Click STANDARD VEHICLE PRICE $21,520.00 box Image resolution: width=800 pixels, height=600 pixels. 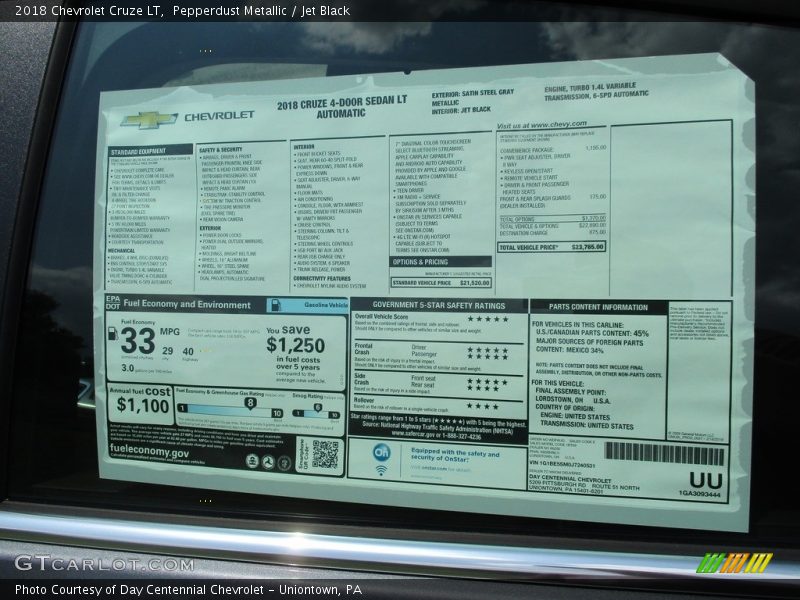coord(441,282)
